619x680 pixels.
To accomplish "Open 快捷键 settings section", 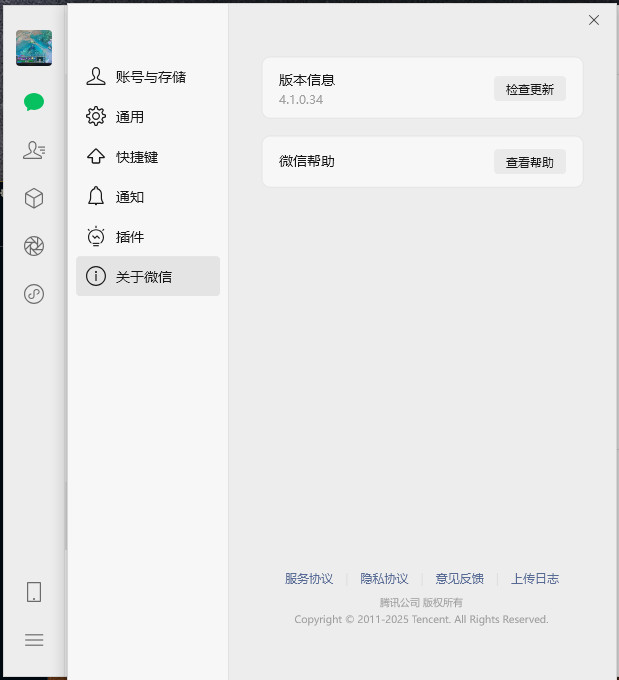I will (148, 157).
